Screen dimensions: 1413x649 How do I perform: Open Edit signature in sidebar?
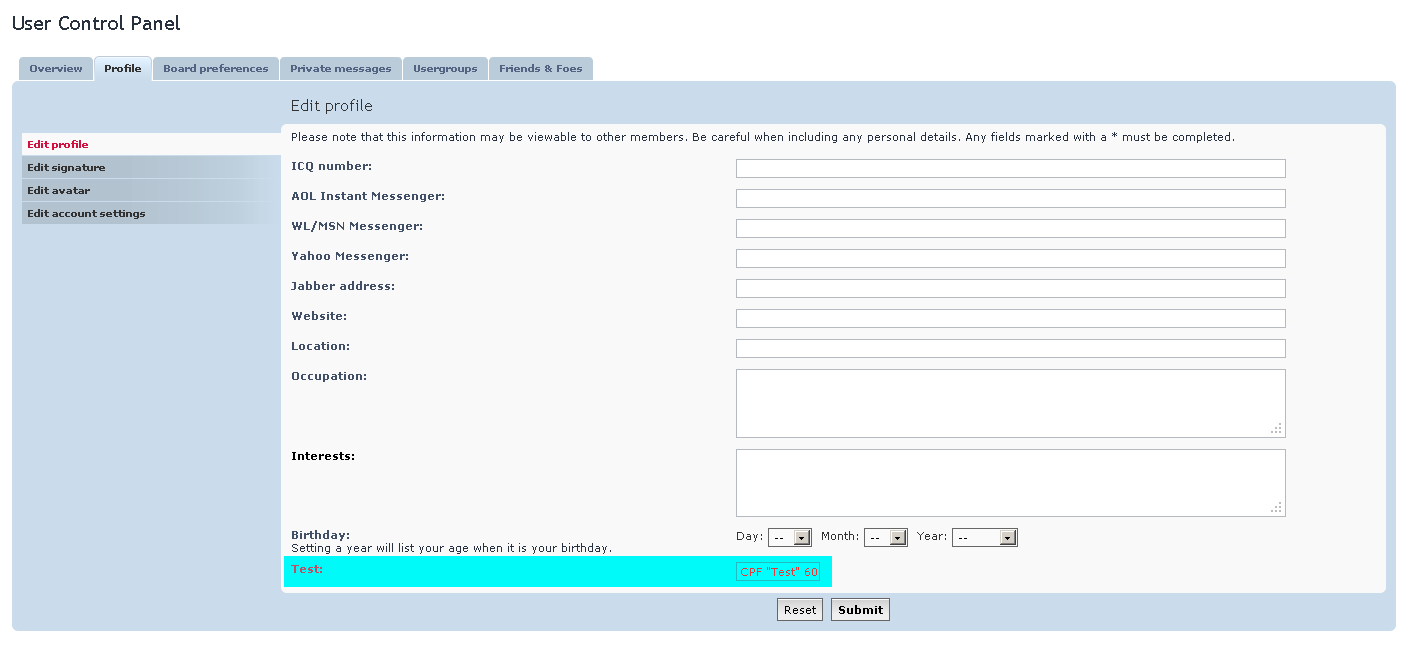pos(66,168)
